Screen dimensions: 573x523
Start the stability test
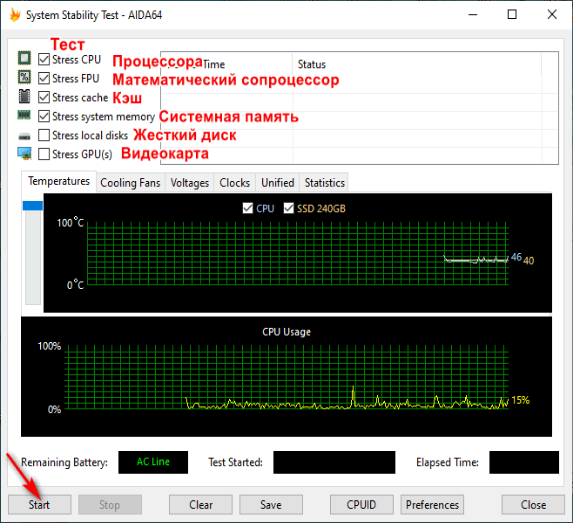click(x=39, y=505)
